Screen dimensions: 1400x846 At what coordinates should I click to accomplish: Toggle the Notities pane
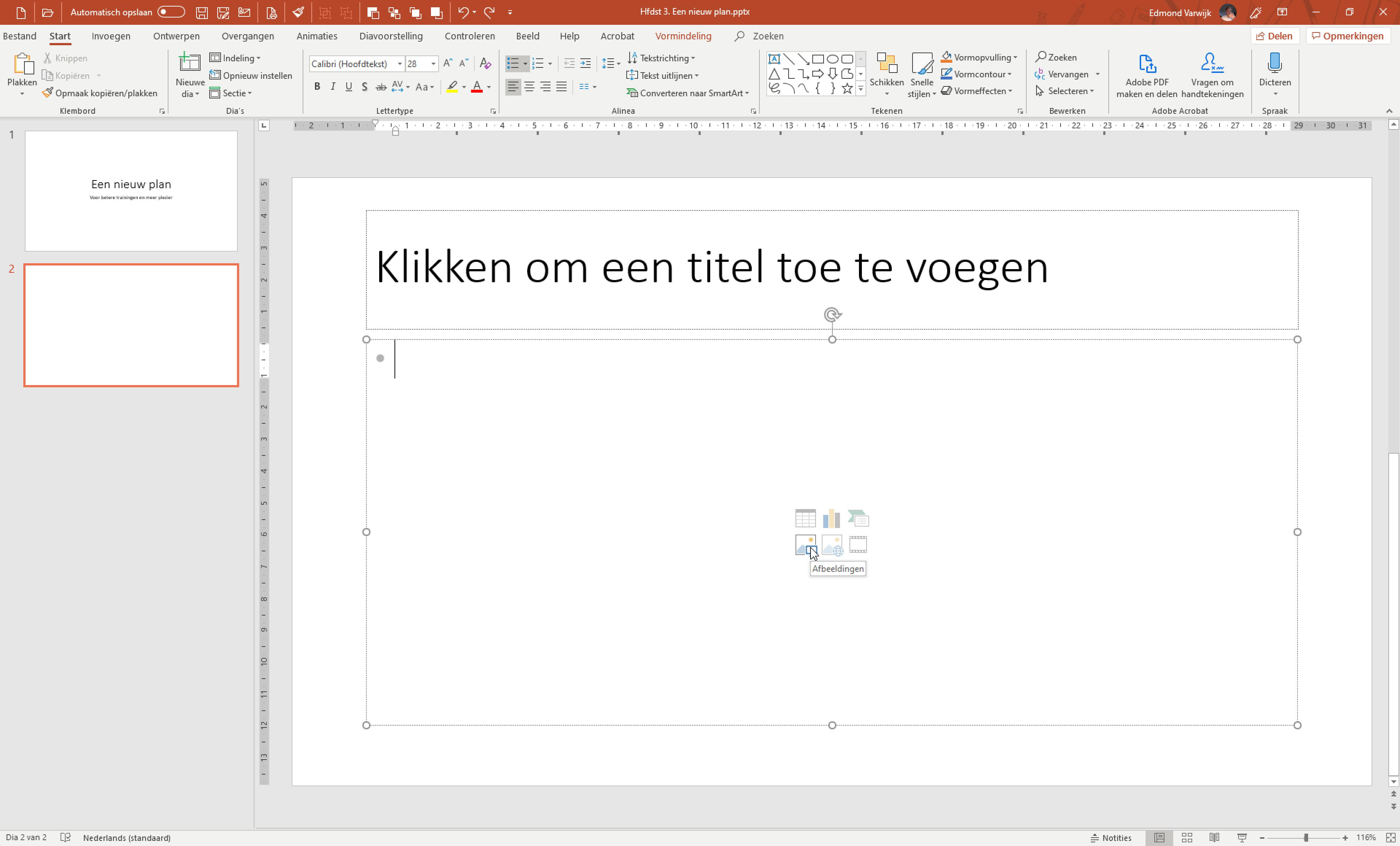click(x=1110, y=838)
